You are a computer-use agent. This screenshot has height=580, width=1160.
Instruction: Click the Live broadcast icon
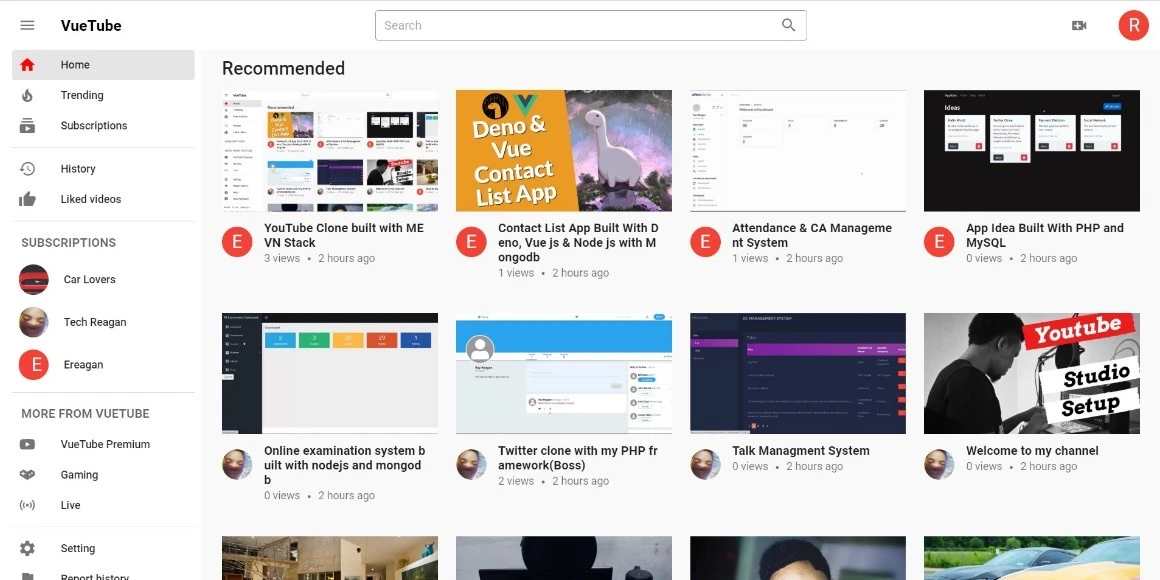coord(27,505)
